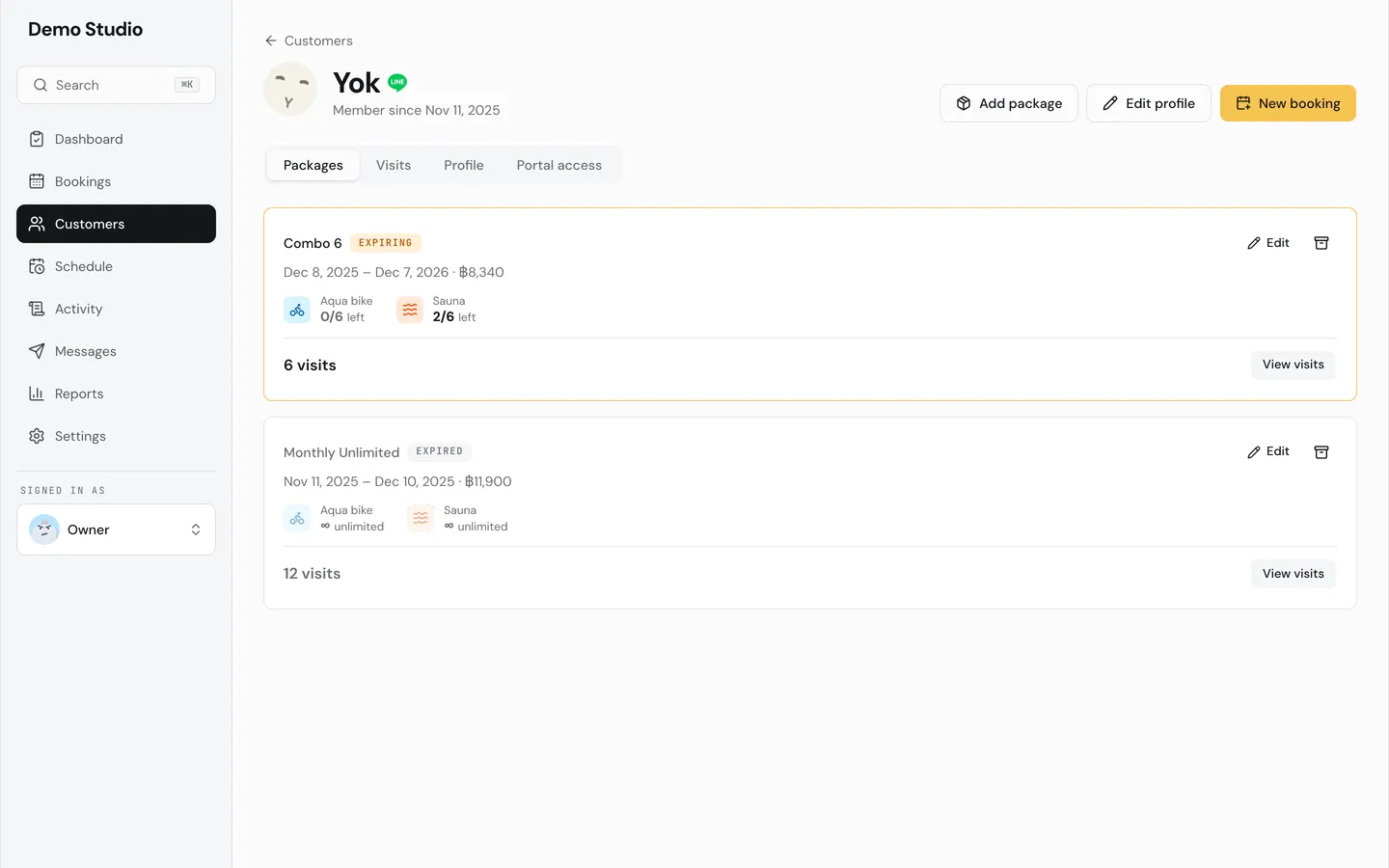Click the Edit profile button

pyautogui.click(x=1149, y=103)
